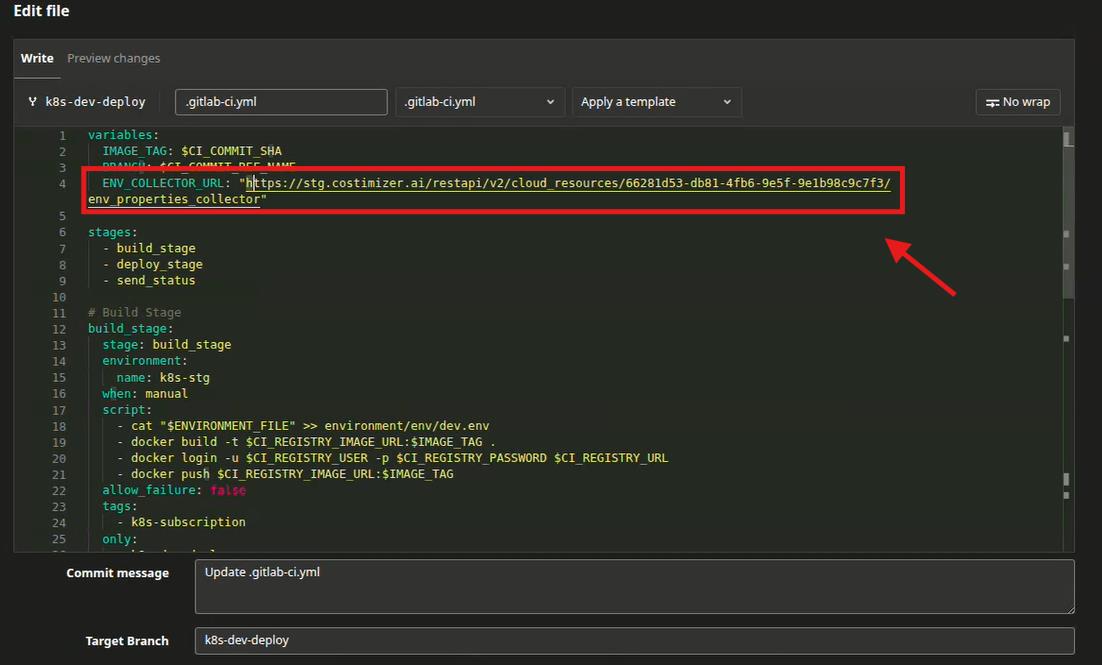Click the 'only:' key on line 25

pyautogui.click(x=120, y=539)
